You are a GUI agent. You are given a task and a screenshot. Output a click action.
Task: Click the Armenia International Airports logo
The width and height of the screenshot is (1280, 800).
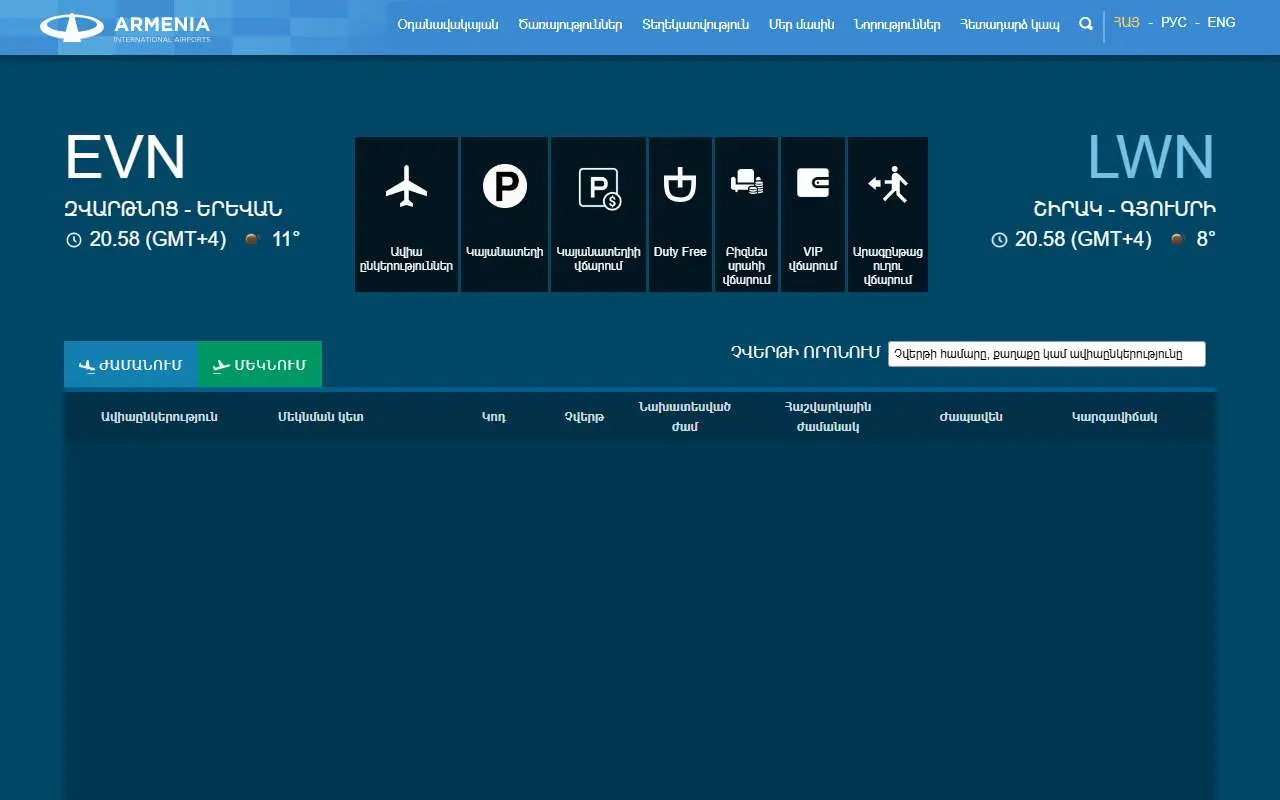[125, 27]
